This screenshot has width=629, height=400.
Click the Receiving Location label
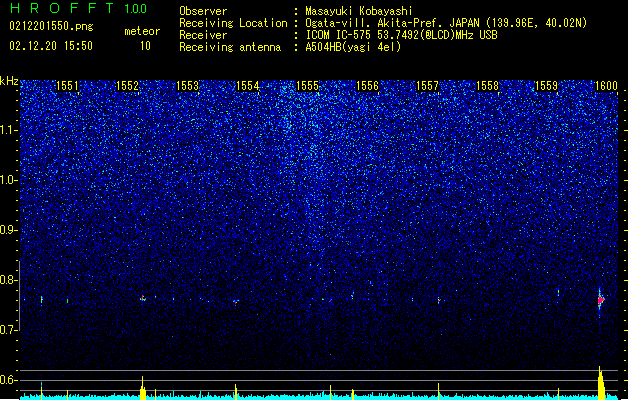(233, 23)
